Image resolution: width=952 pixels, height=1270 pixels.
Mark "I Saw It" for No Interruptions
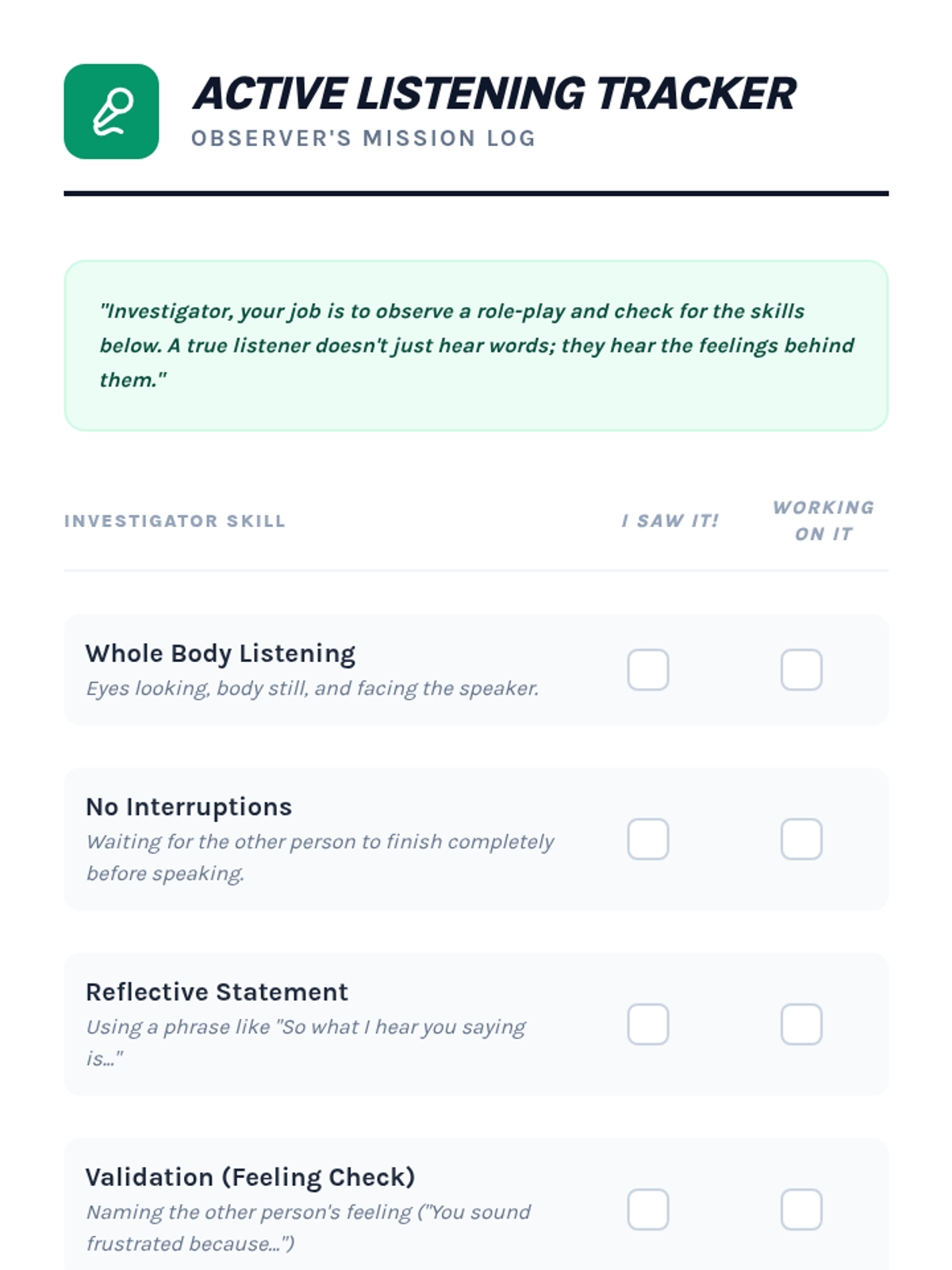click(x=648, y=839)
